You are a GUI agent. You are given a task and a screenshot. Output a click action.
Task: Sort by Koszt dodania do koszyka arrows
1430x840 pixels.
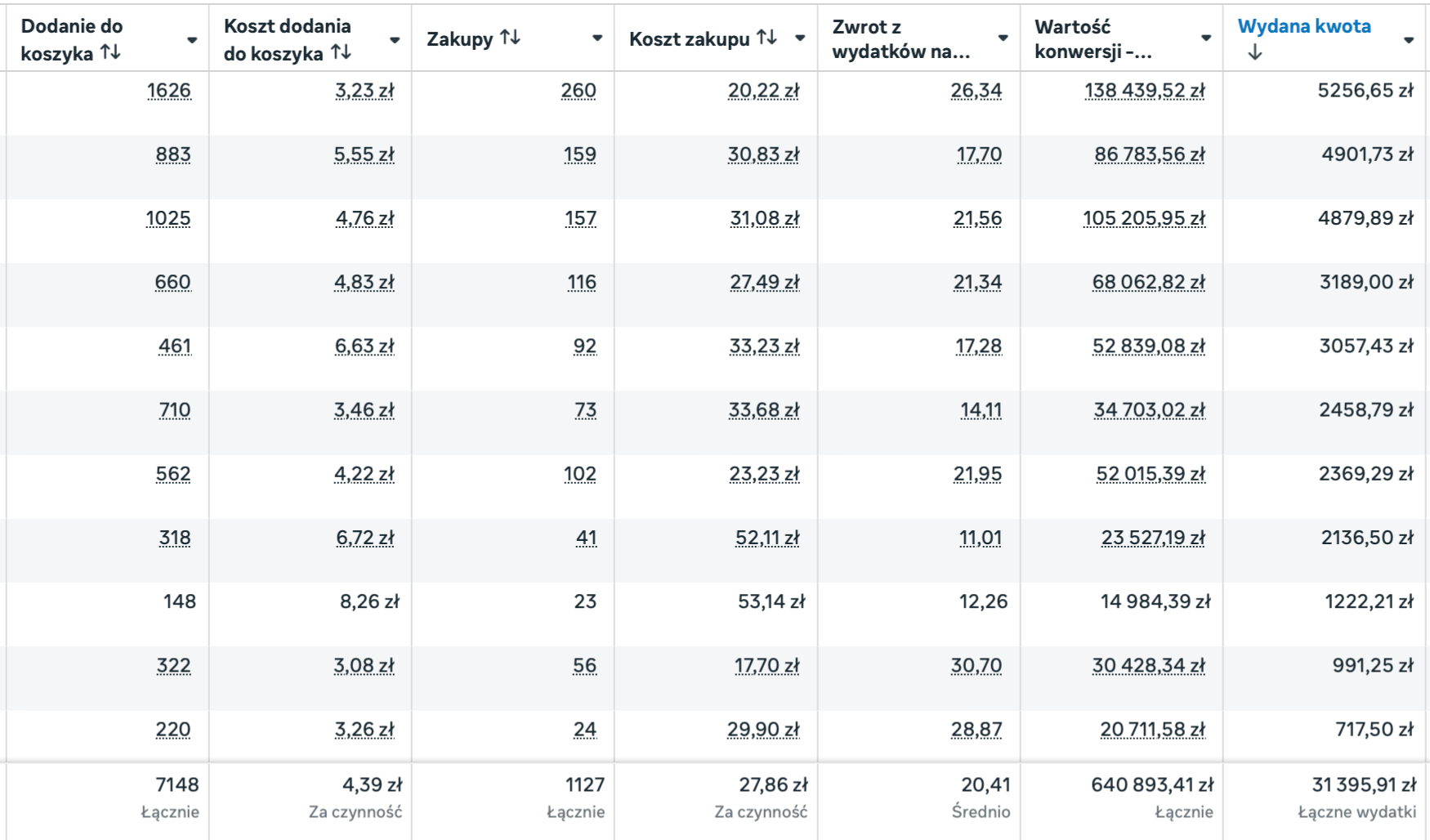tap(342, 52)
